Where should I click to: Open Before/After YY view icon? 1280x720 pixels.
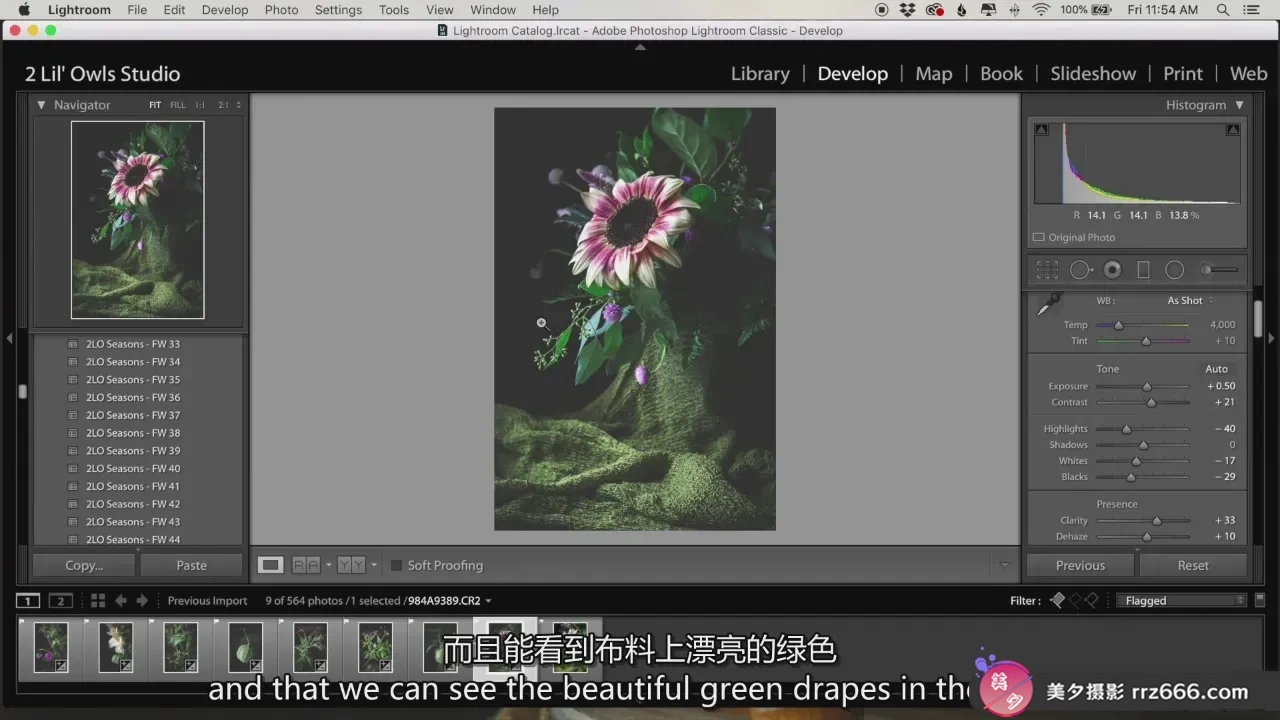point(351,565)
